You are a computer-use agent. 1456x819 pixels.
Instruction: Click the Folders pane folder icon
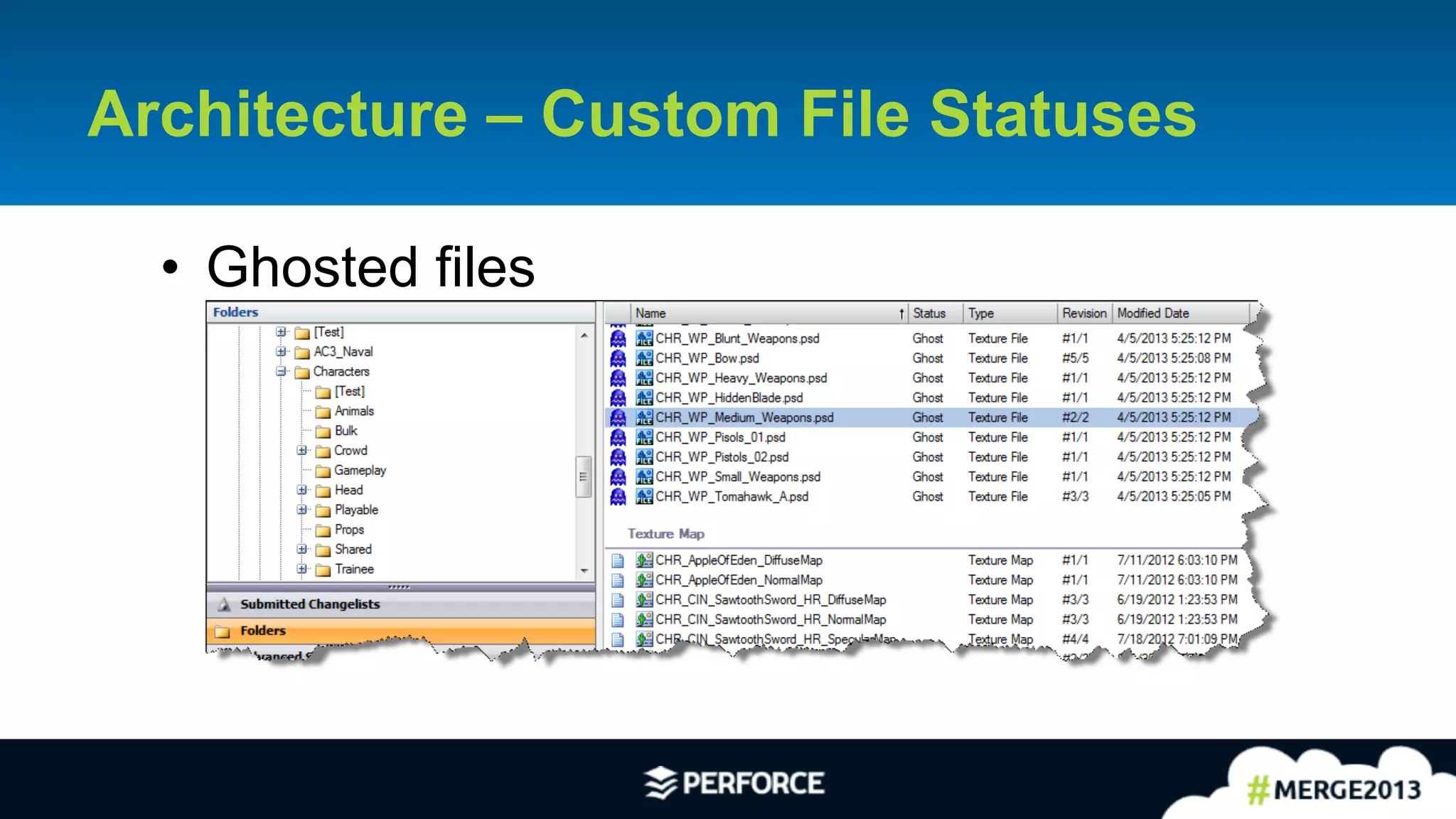pos(223,631)
